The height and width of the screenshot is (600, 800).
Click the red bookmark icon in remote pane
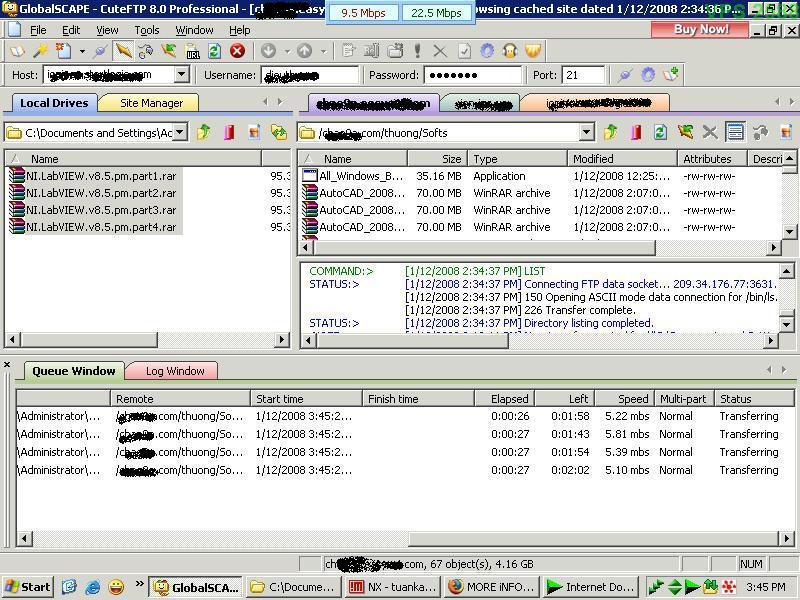[x=636, y=133]
